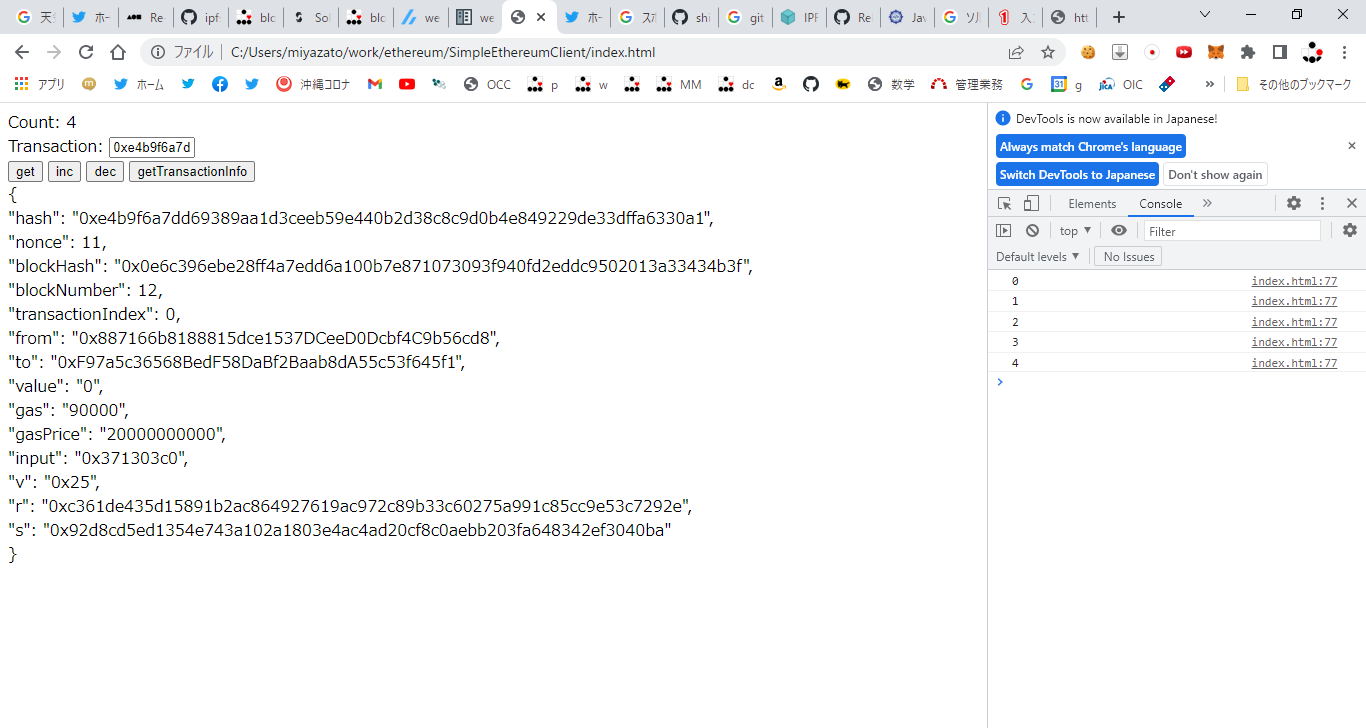Image resolution: width=1366 pixels, height=728 pixels.
Task: Open DevTools main settings gear
Action: [1294, 203]
